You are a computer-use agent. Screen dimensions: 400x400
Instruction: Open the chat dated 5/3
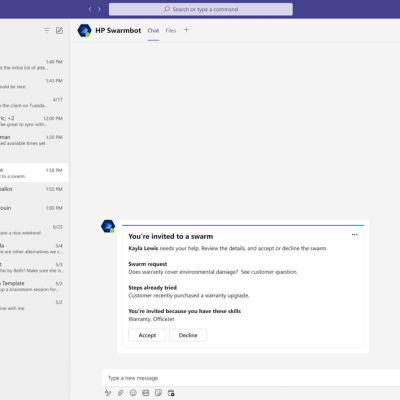coord(34,267)
